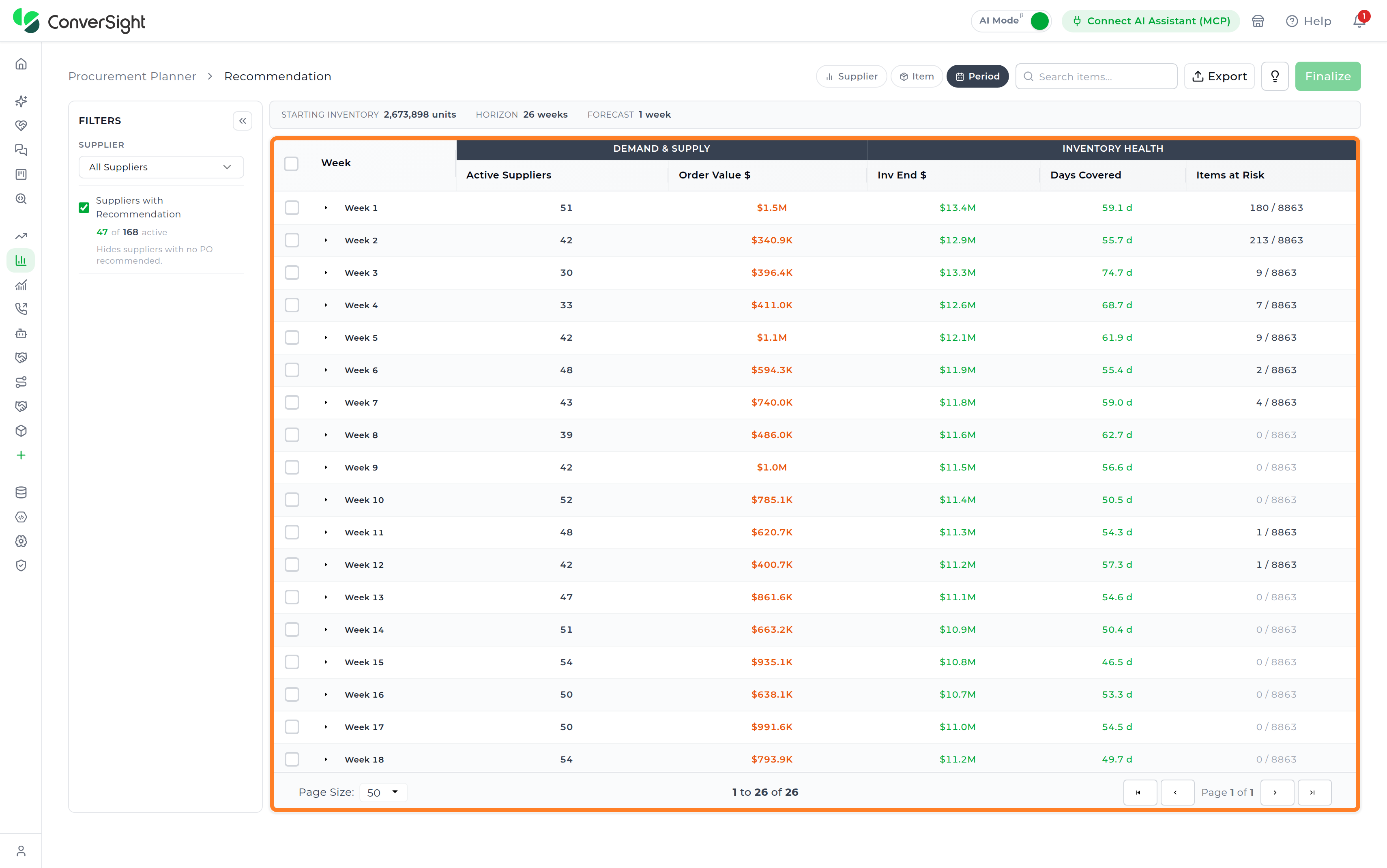
Task: Switch to the Supplier view tab
Action: click(x=851, y=76)
